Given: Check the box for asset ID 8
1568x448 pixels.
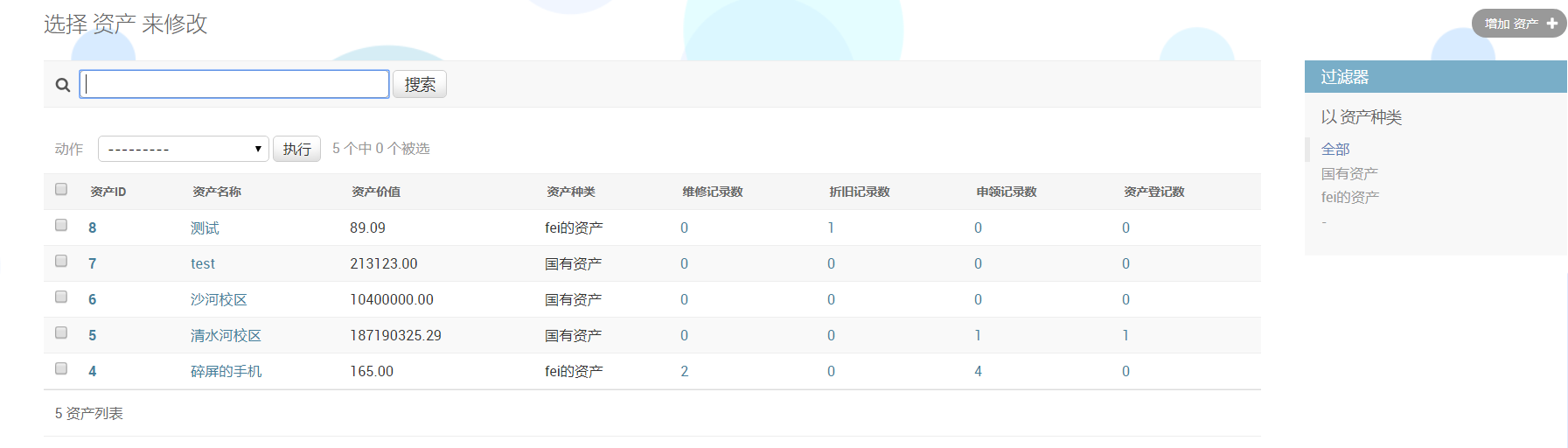Looking at the screenshot, I should tap(61, 225).
